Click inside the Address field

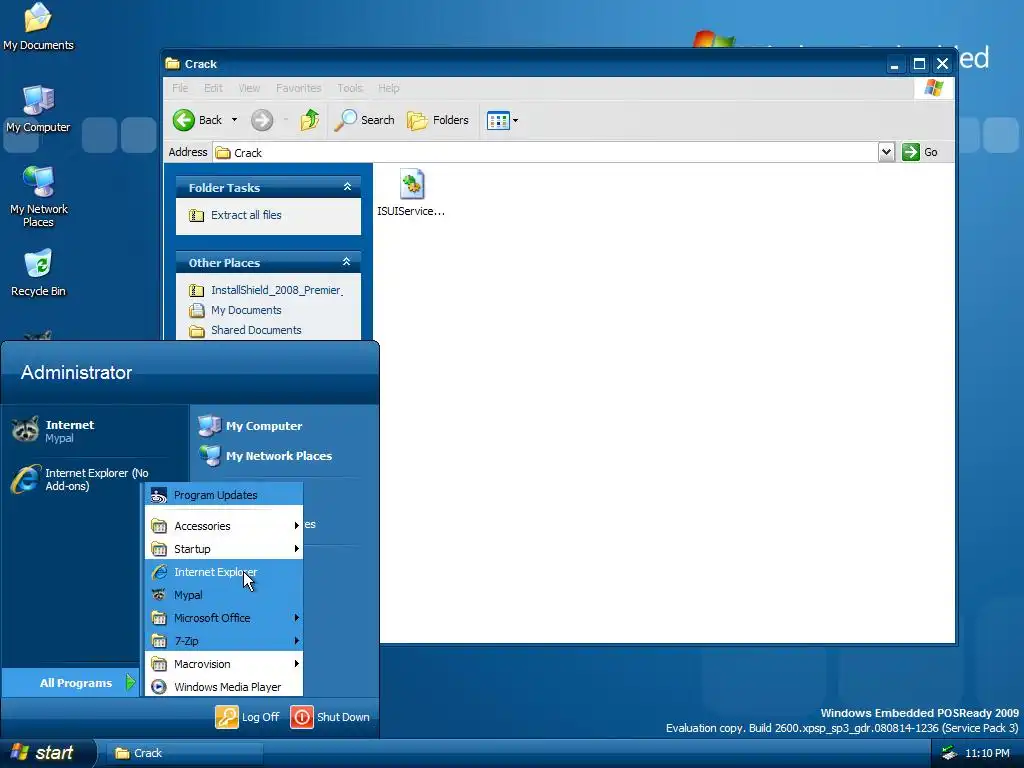(x=545, y=152)
